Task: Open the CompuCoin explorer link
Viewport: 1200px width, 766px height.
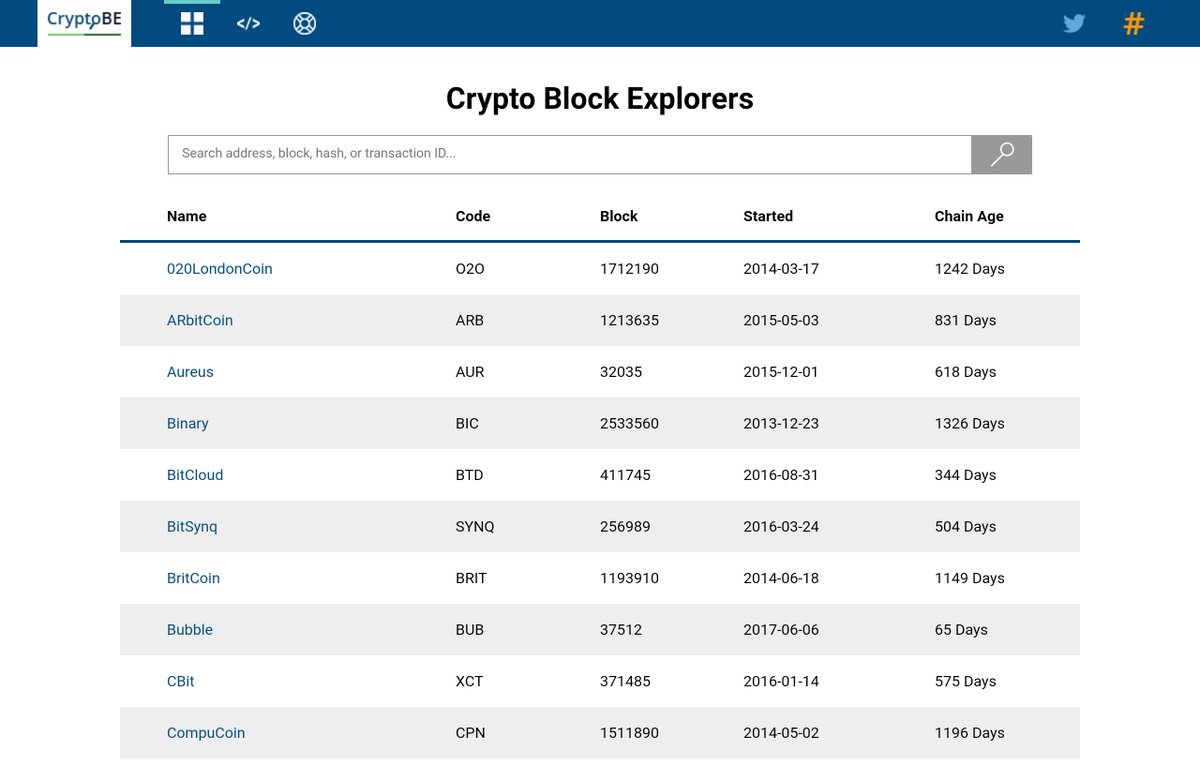Action: 206,733
